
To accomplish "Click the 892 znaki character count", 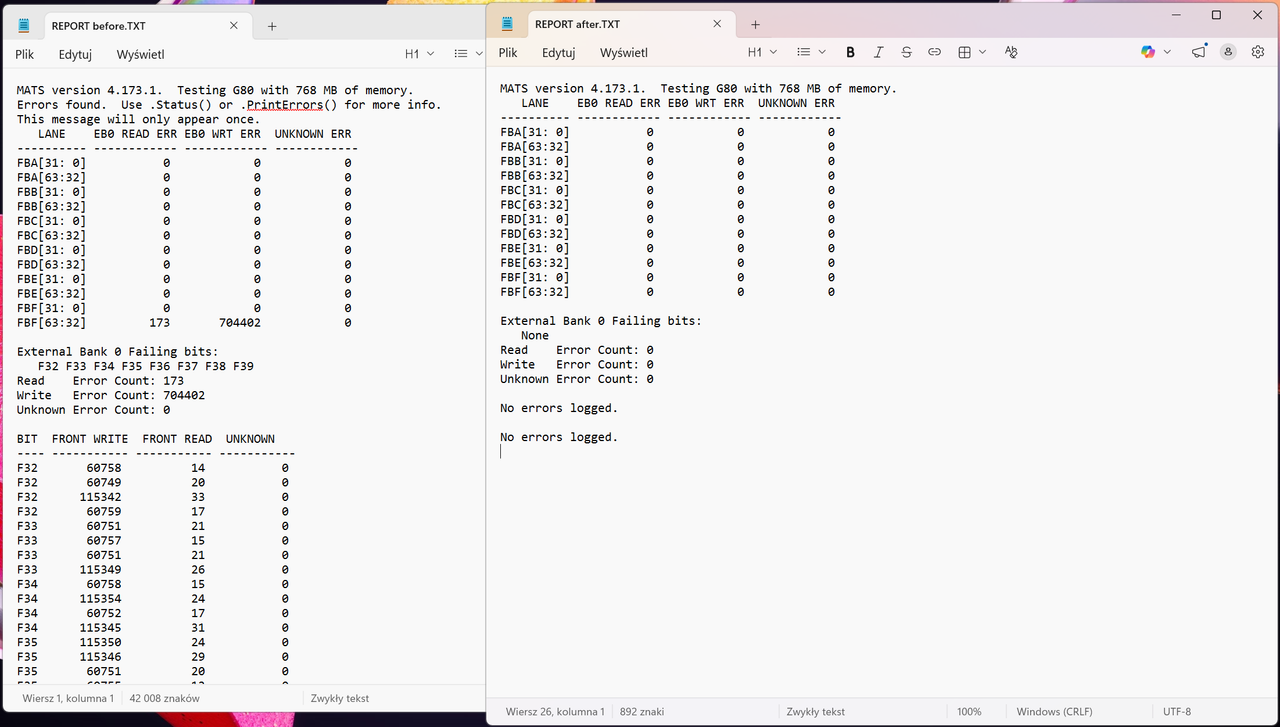I will (x=642, y=712).
